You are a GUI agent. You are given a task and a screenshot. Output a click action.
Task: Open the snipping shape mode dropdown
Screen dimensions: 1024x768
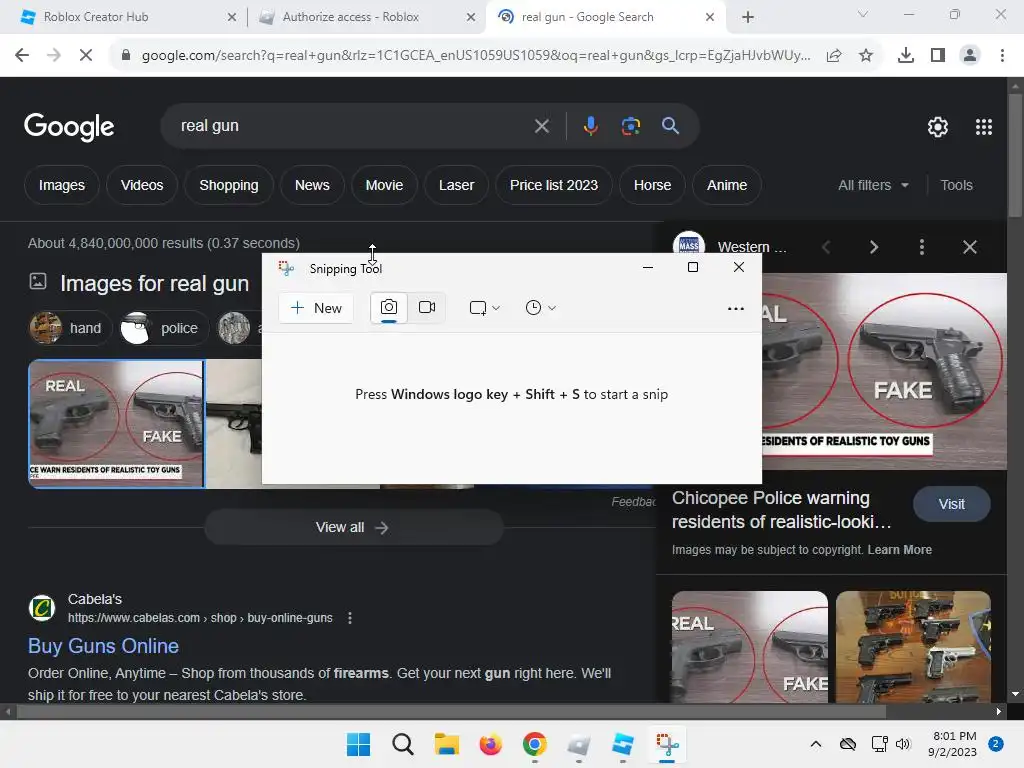pyautogui.click(x=485, y=308)
